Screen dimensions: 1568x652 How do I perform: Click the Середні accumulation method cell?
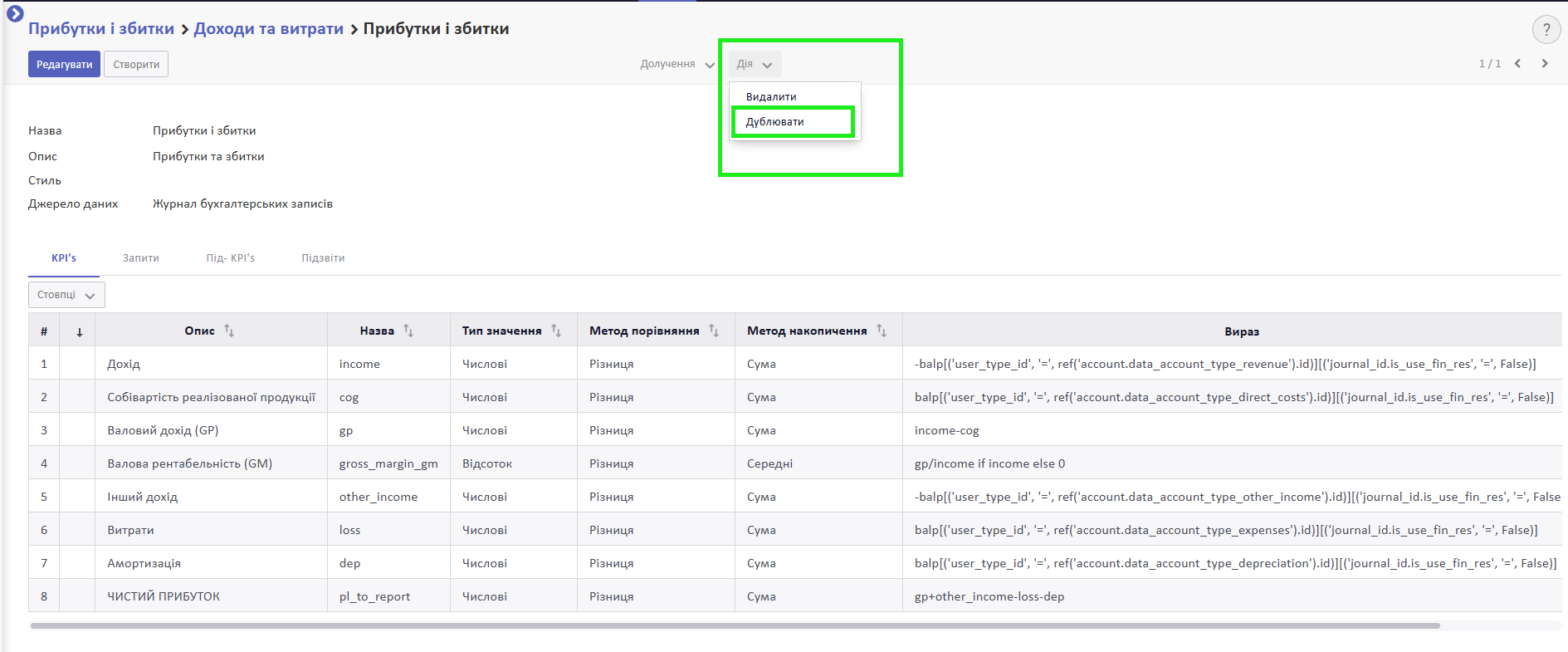click(818, 463)
